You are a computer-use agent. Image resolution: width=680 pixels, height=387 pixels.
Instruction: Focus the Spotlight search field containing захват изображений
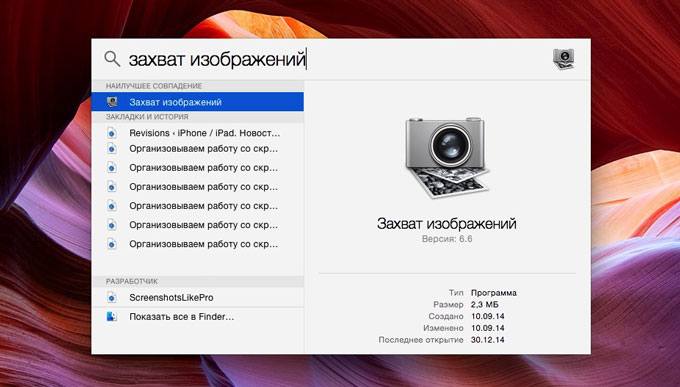[218, 59]
